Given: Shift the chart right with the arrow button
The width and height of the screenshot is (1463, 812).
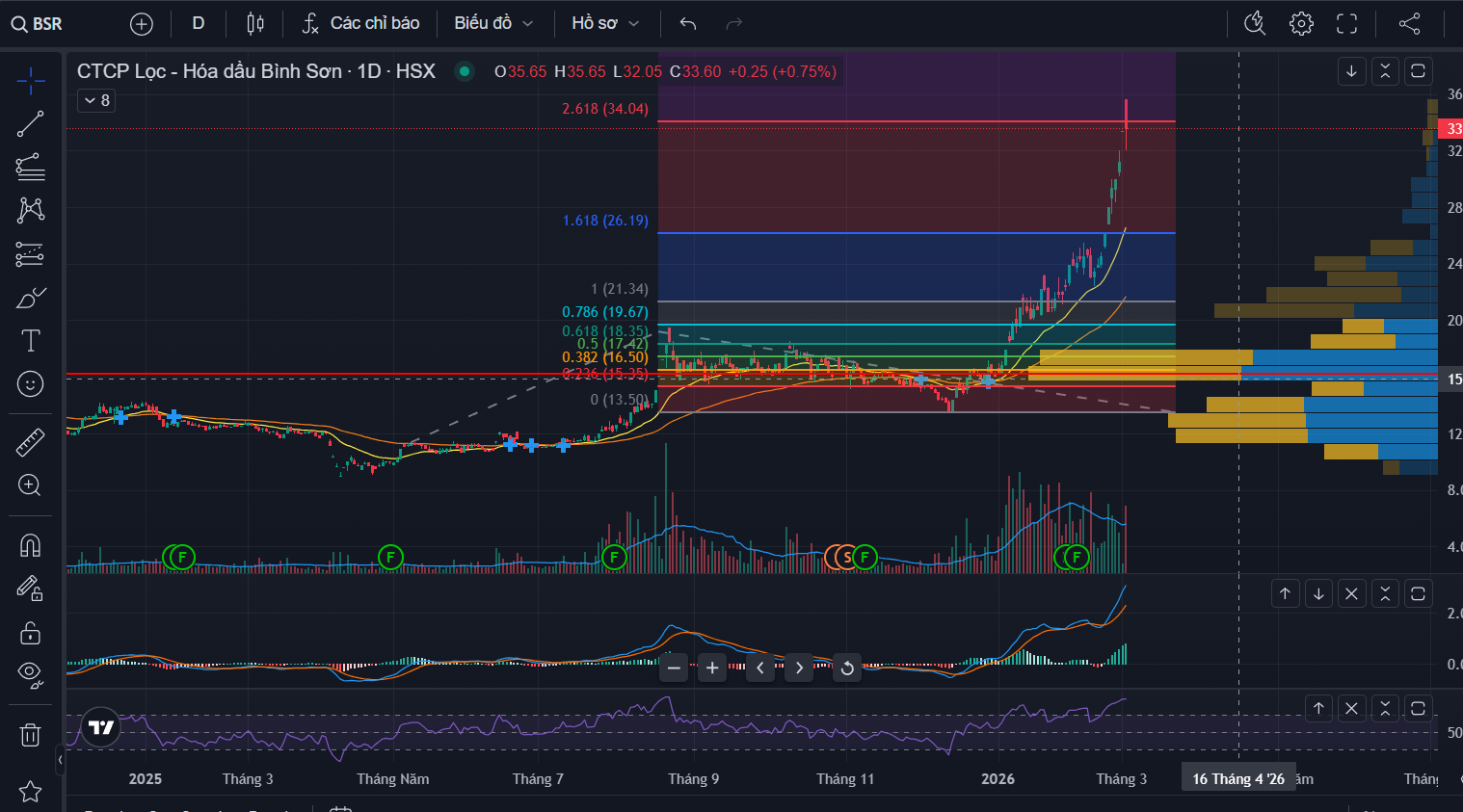Looking at the screenshot, I should [799, 668].
